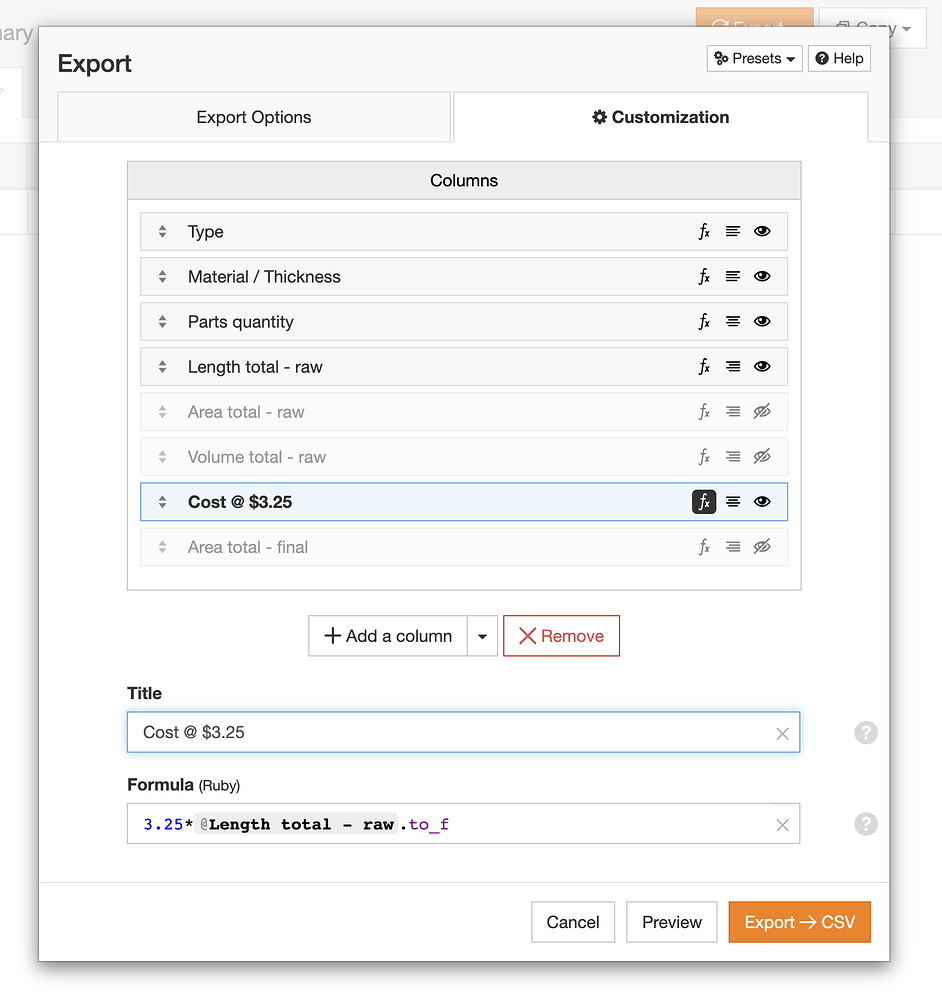Clear the Title field using the X icon
The image size is (942, 1000).
[782, 733]
